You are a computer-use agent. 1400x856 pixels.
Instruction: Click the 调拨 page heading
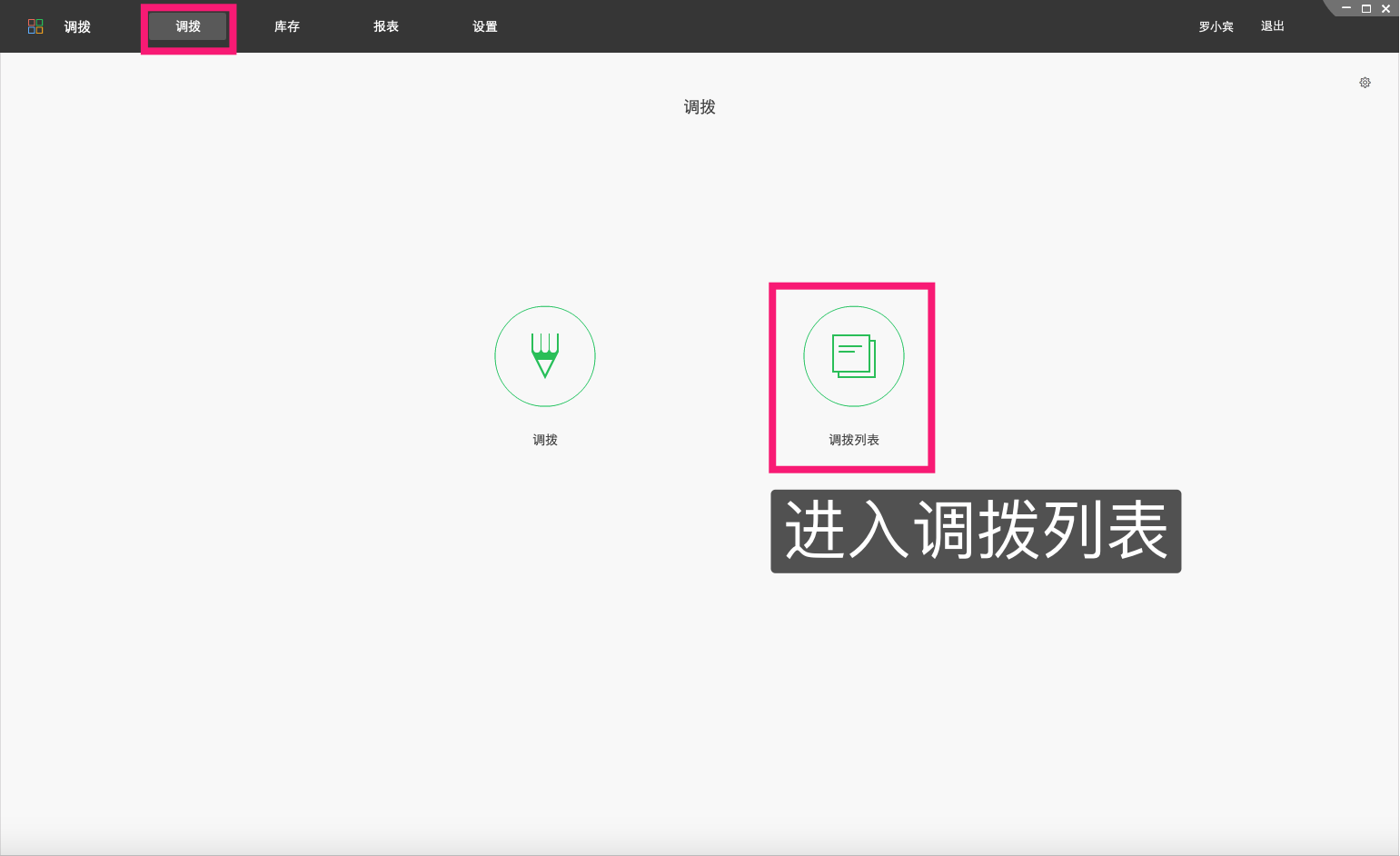[x=700, y=107]
